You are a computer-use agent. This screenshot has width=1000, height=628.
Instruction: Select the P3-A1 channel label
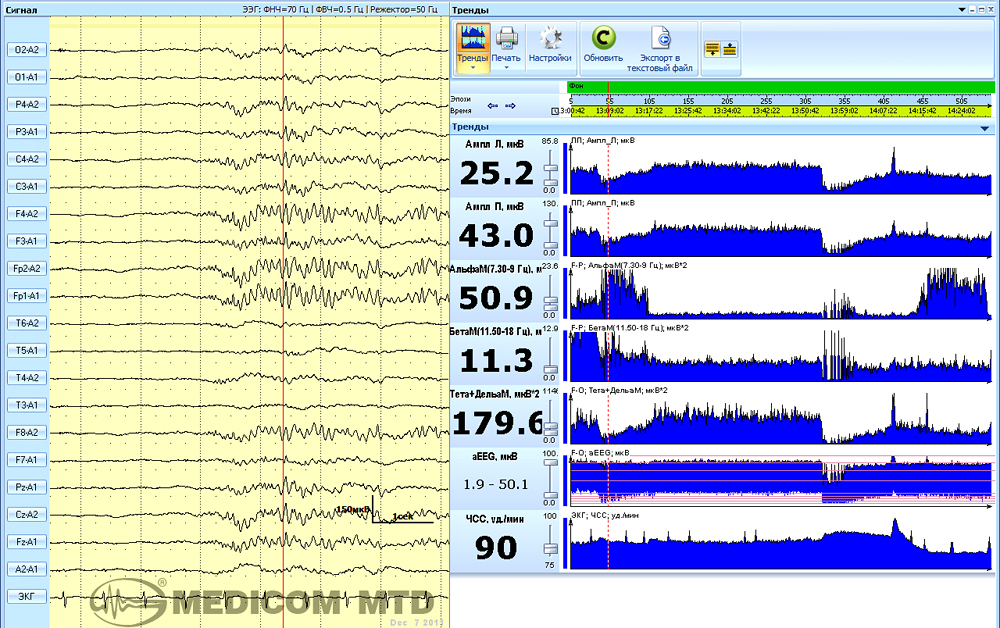(x=27, y=132)
